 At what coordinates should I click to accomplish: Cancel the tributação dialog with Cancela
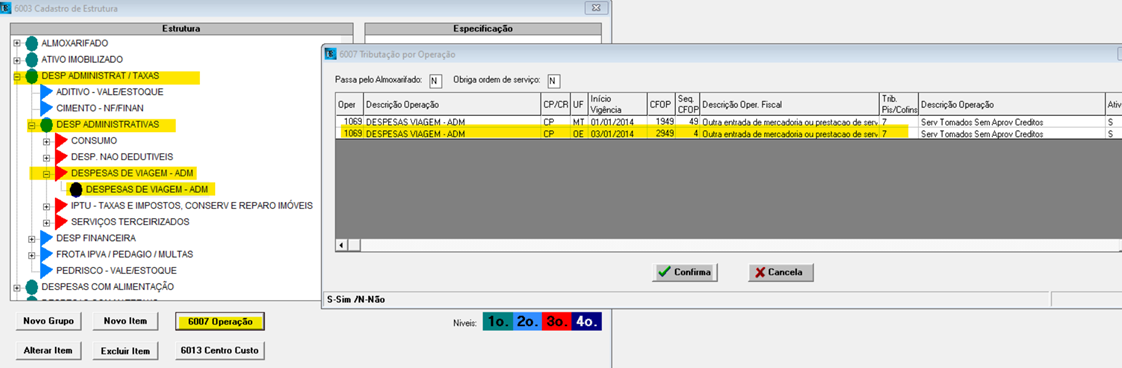tap(780, 272)
